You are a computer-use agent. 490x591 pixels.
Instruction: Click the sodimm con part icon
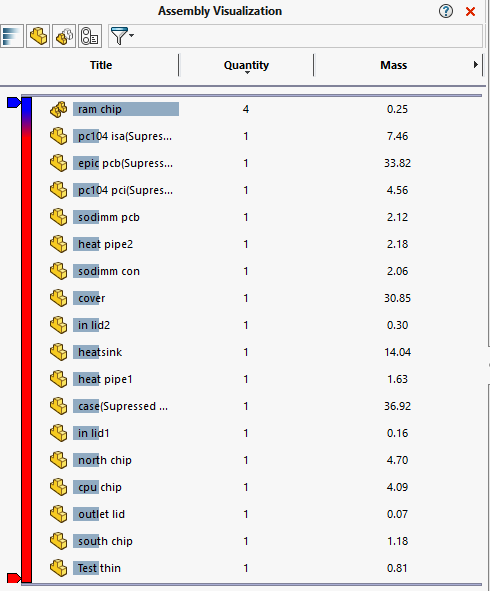(x=58, y=271)
